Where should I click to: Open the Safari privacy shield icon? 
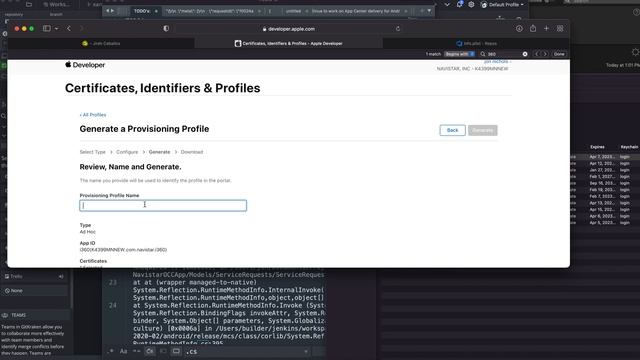[x=166, y=29]
